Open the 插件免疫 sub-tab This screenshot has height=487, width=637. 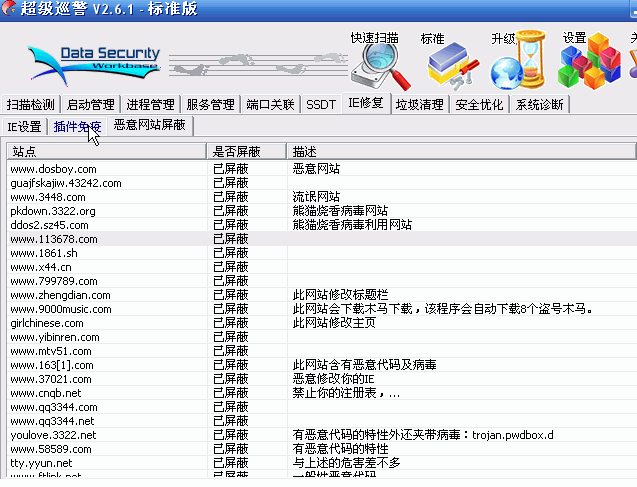77,126
